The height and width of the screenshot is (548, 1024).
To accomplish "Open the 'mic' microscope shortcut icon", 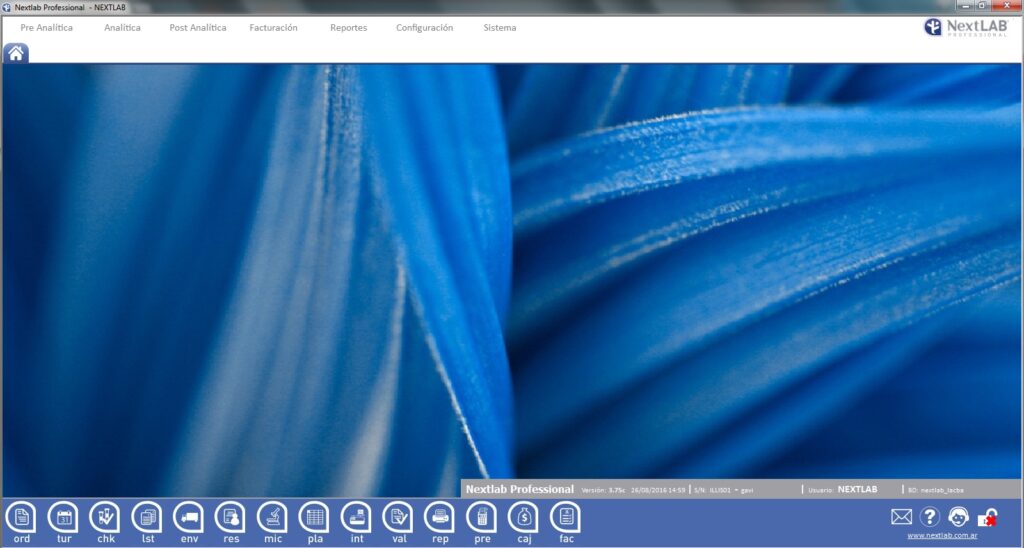I will (272, 518).
